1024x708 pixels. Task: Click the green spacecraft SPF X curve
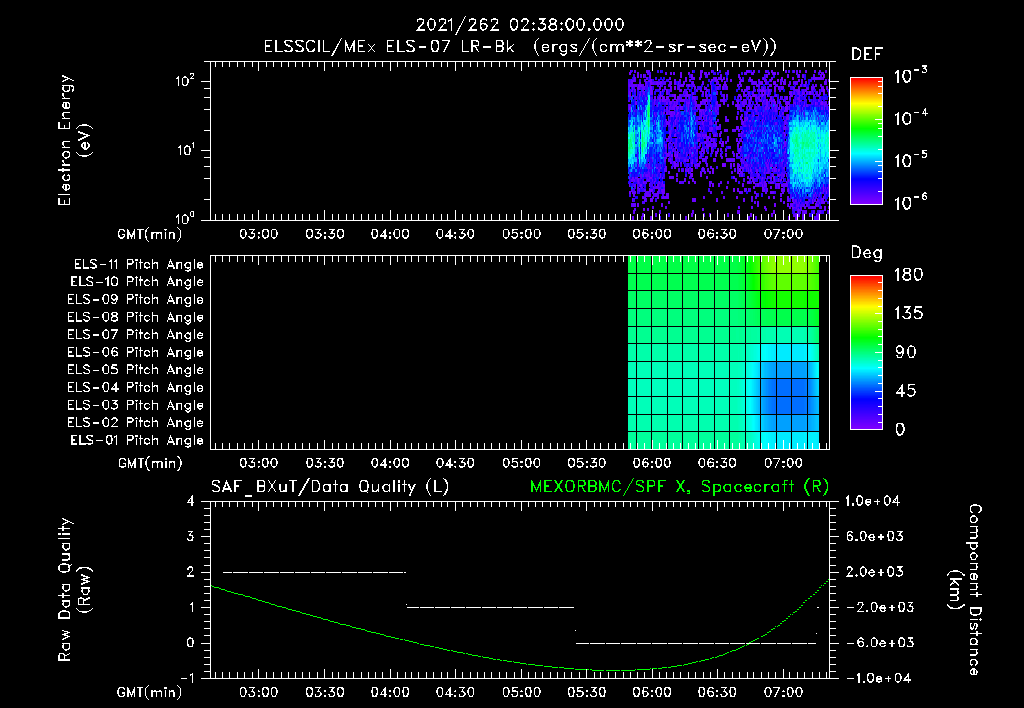pos(520,662)
